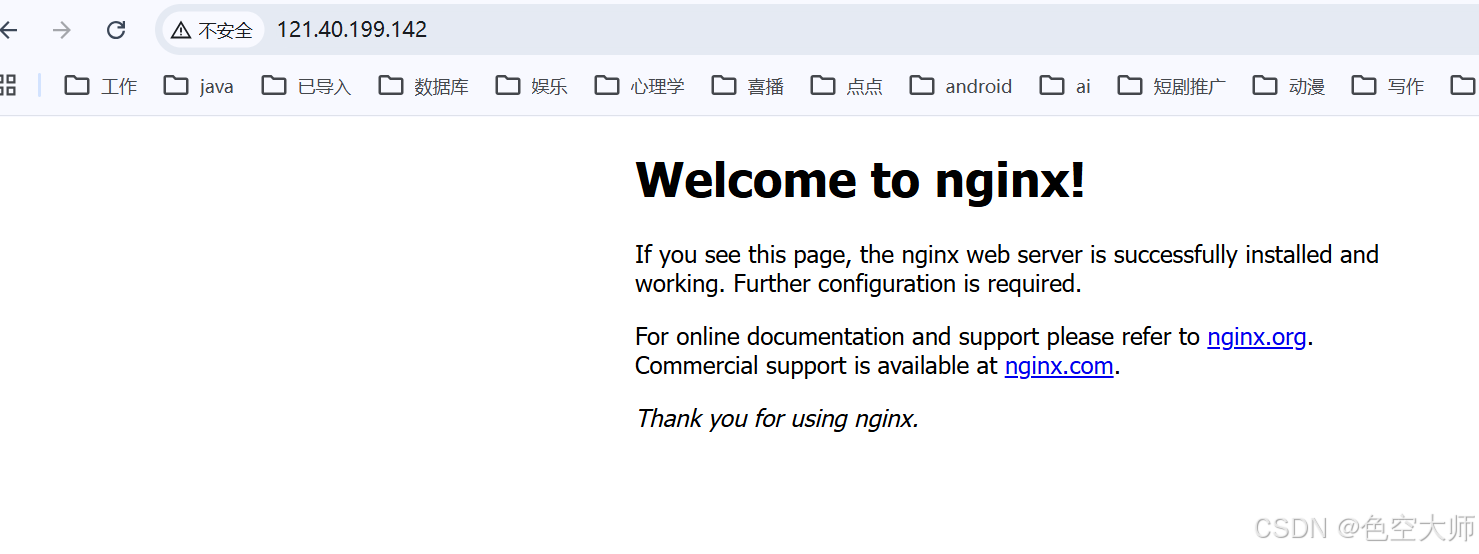Open the 喜播 bookmark folder
1479x554 pixels.
pyautogui.click(x=747, y=86)
